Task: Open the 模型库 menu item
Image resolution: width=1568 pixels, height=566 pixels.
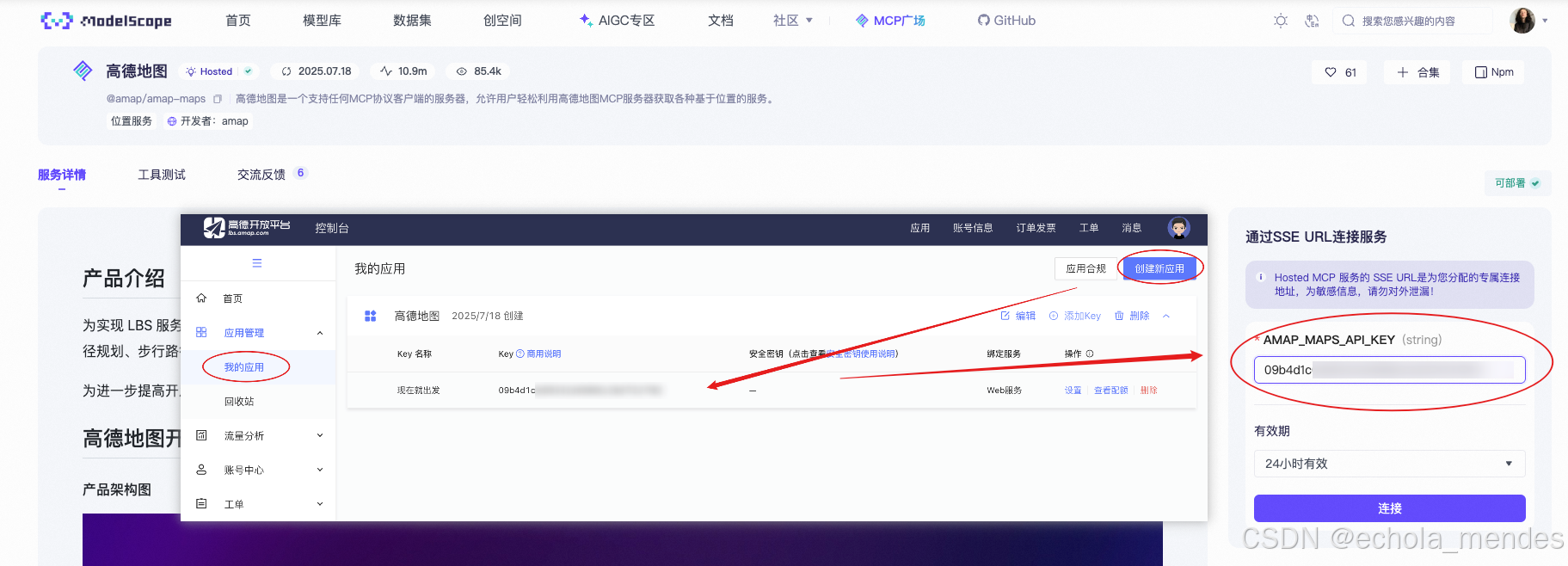Action: 322,21
